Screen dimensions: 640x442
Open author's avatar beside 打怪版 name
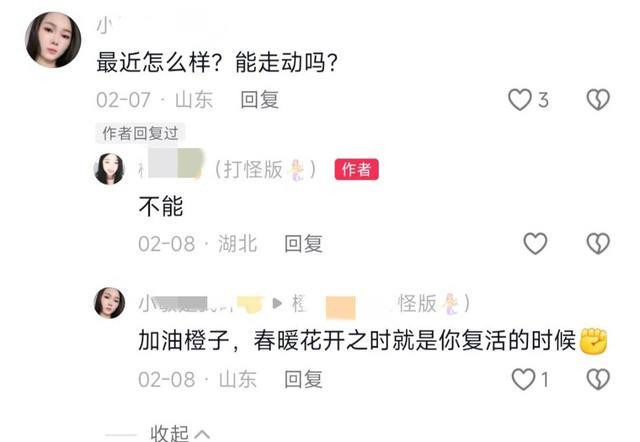[x=109, y=169]
